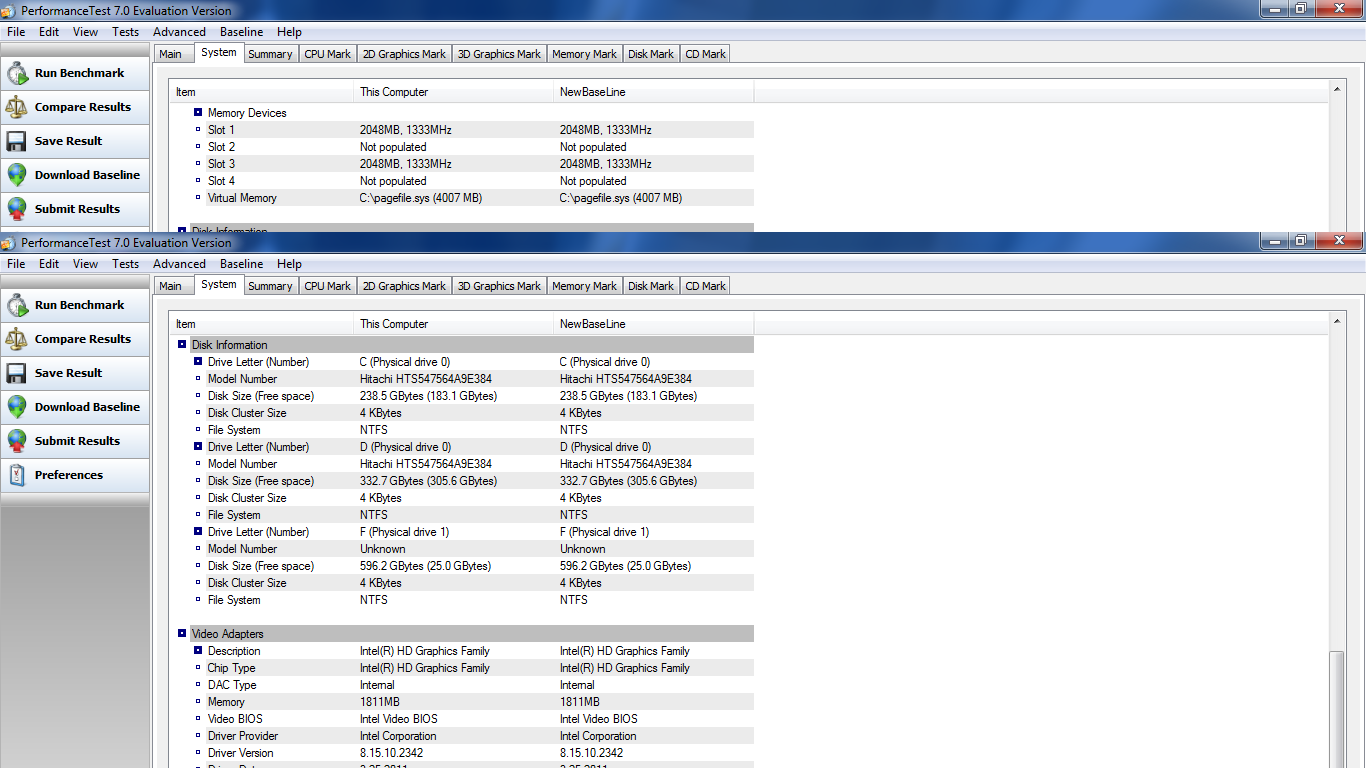This screenshot has width=1366, height=768.
Task: Click '332.7 GBytes (305.6 GBytes)' under NewBaseLine
Action: [628, 481]
